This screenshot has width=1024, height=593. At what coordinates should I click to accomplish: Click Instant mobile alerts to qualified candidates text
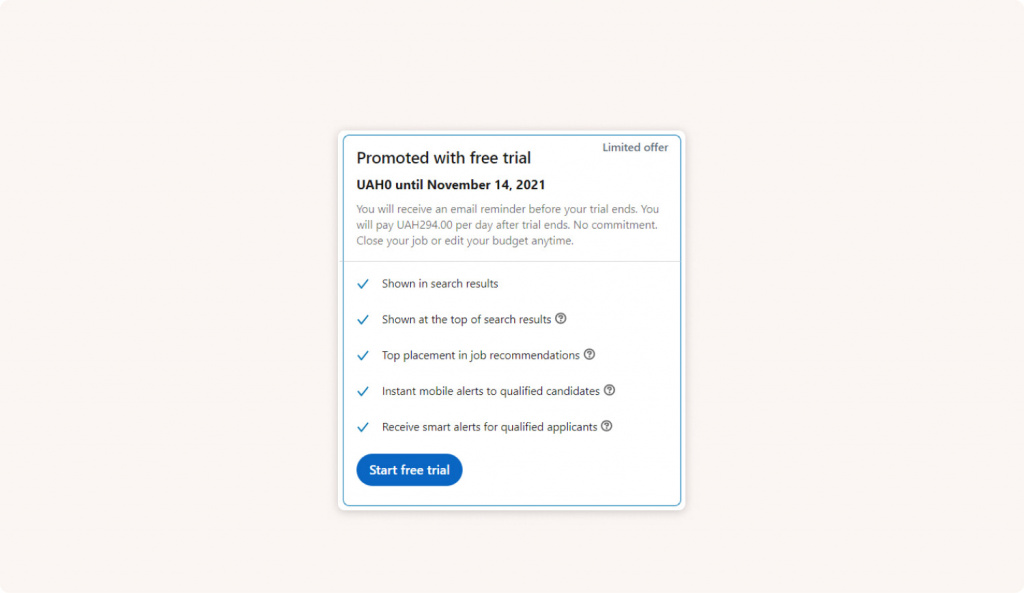point(491,392)
